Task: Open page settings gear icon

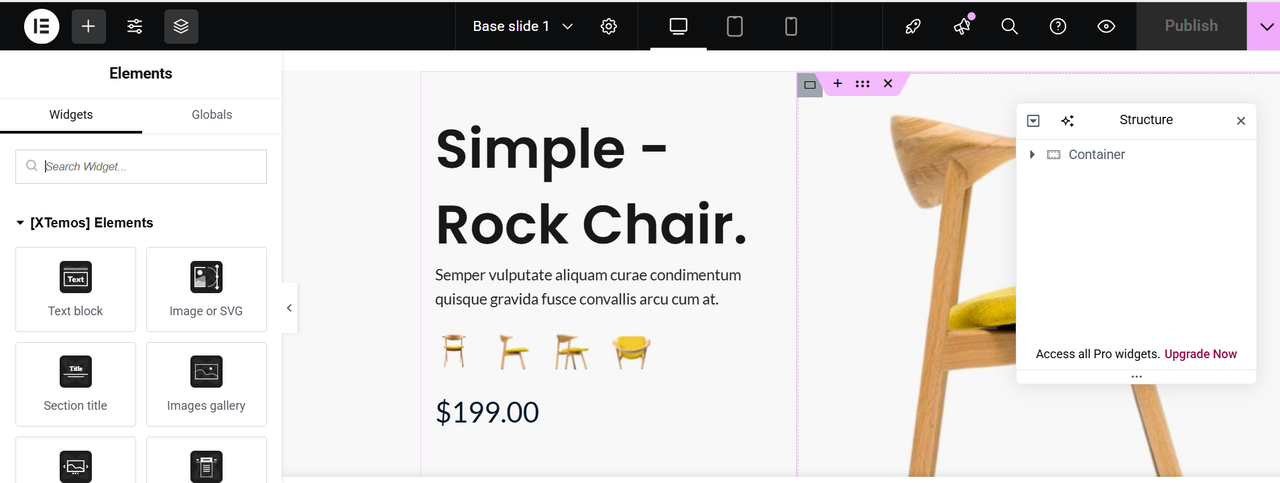Action: point(609,26)
